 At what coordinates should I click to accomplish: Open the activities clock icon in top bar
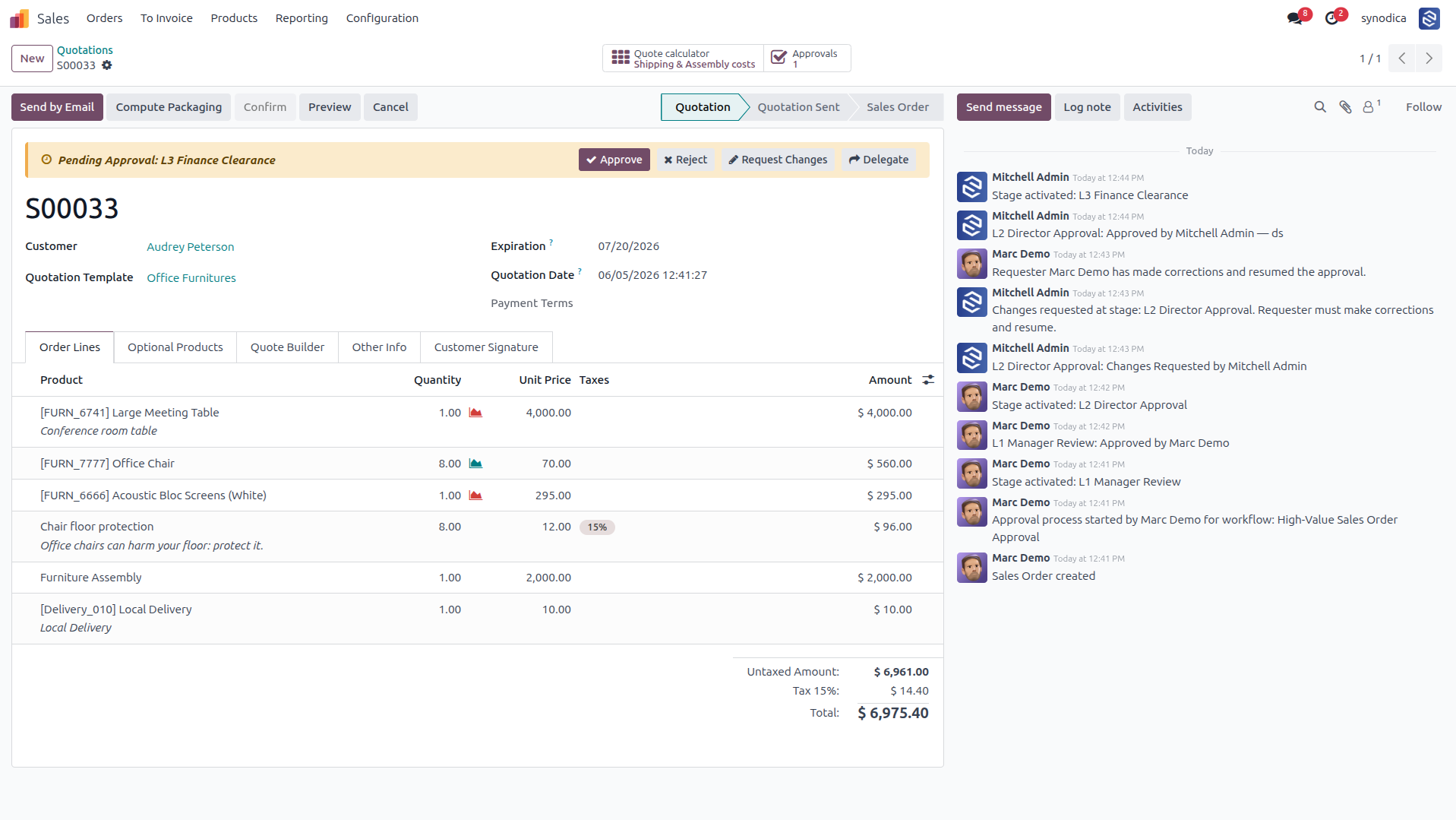(x=1332, y=18)
